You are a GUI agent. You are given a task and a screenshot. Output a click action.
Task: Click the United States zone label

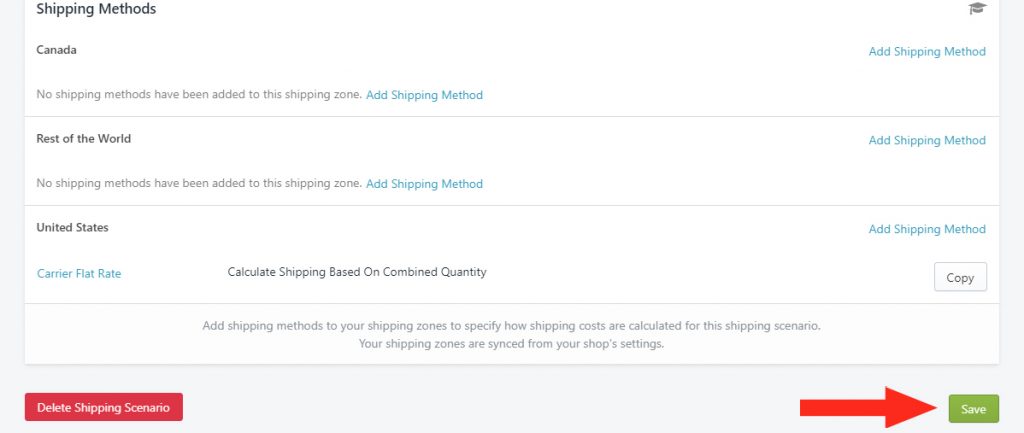pos(72,227)
